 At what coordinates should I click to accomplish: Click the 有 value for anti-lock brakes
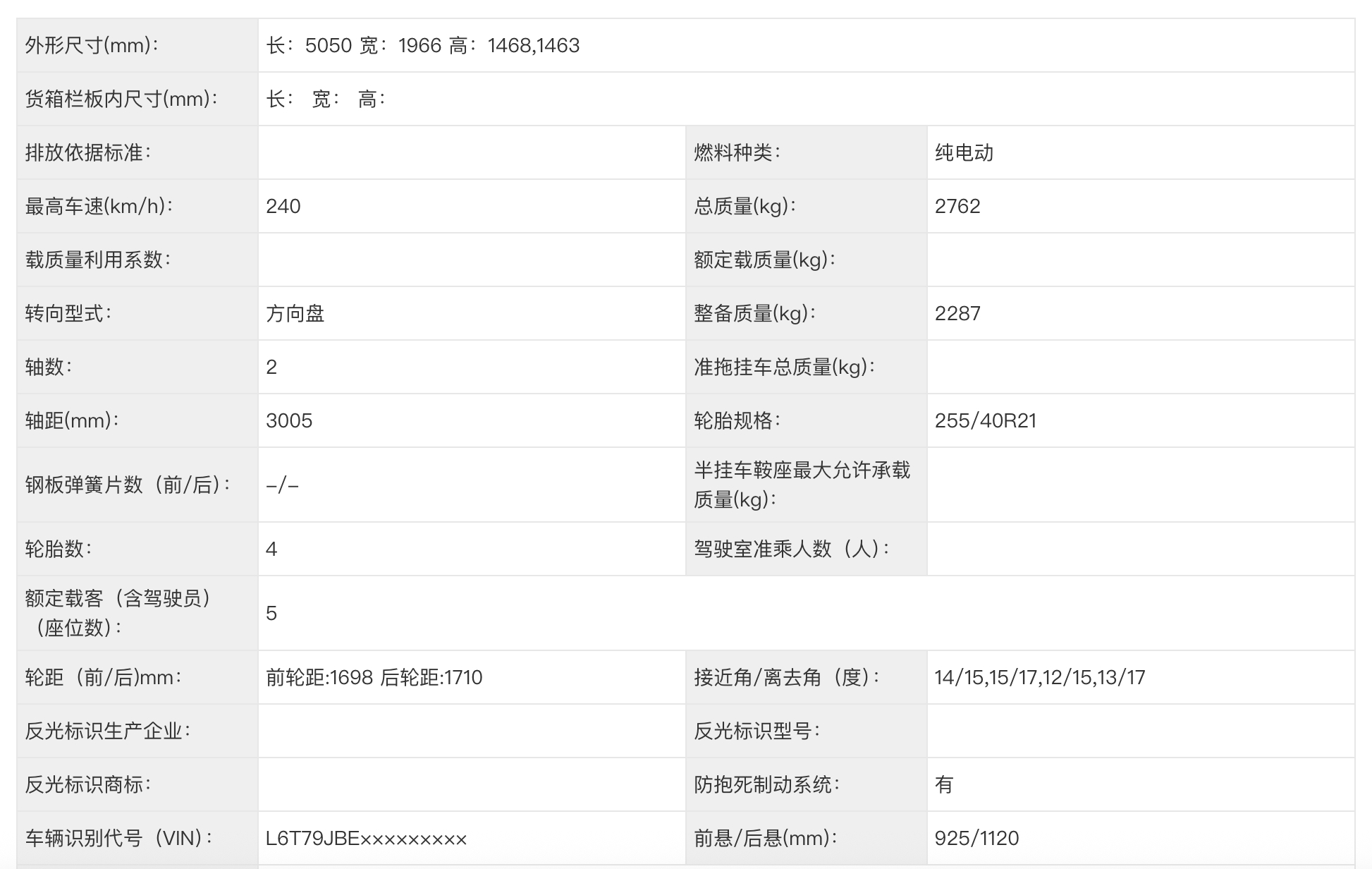click(x=944, y=785)
